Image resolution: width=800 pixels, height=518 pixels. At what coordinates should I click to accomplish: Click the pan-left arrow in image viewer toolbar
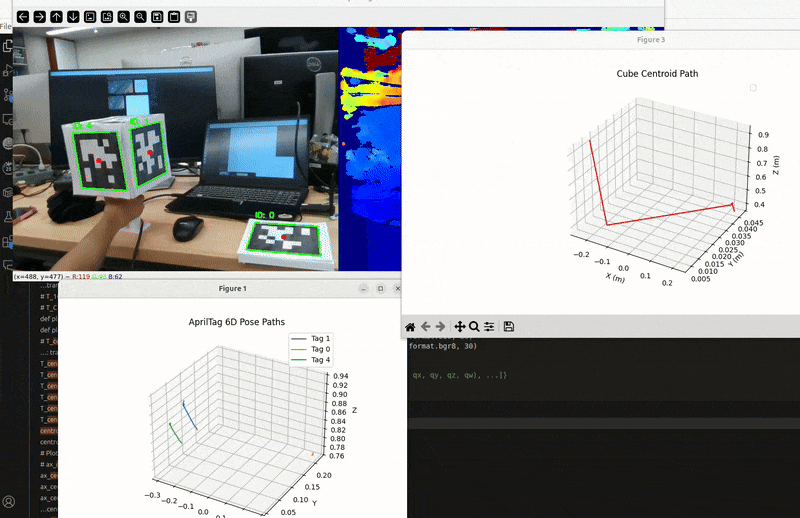21,17
